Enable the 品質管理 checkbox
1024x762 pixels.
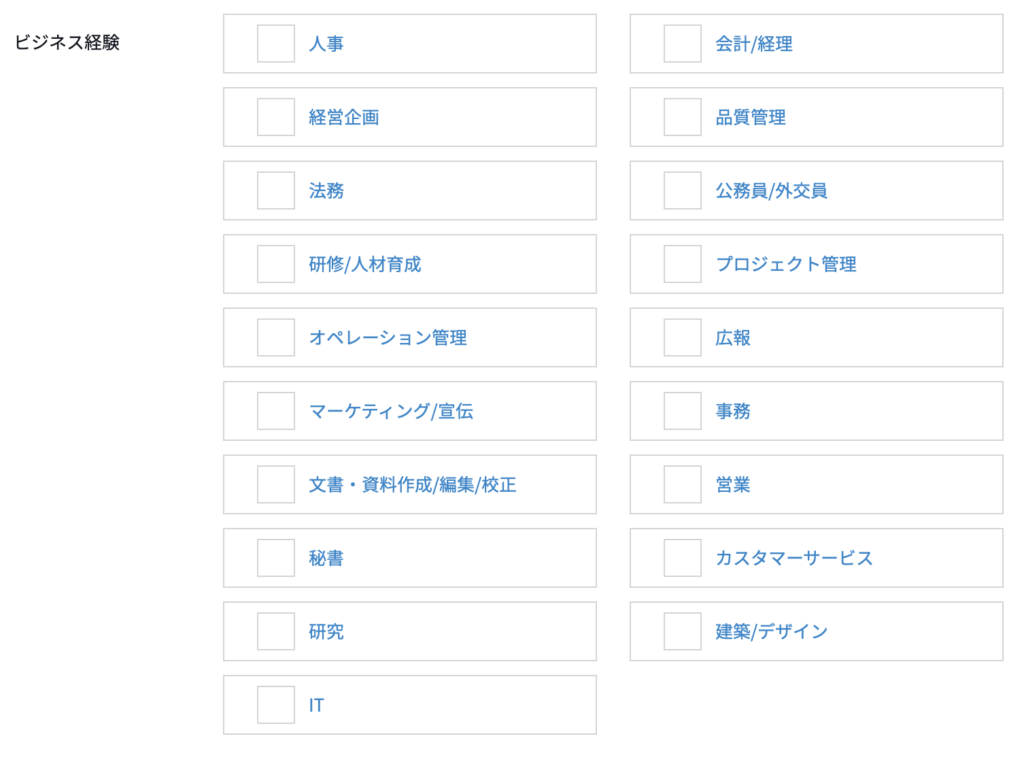tap(682, 117)
